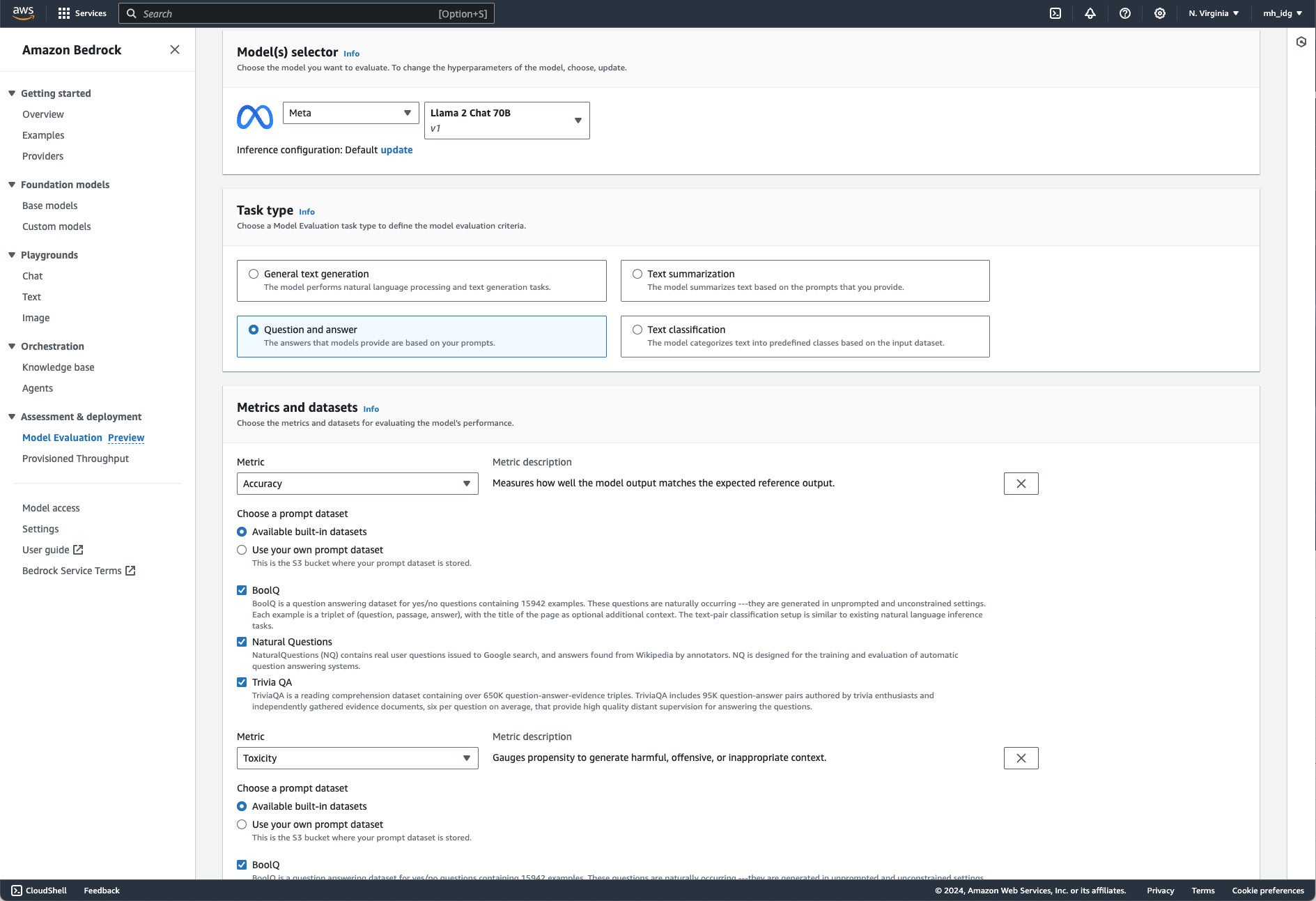Image resolution: width=1316 pixels, height=901 pixels.
Task: Open the notifications bell
Action: (1090, 13)
